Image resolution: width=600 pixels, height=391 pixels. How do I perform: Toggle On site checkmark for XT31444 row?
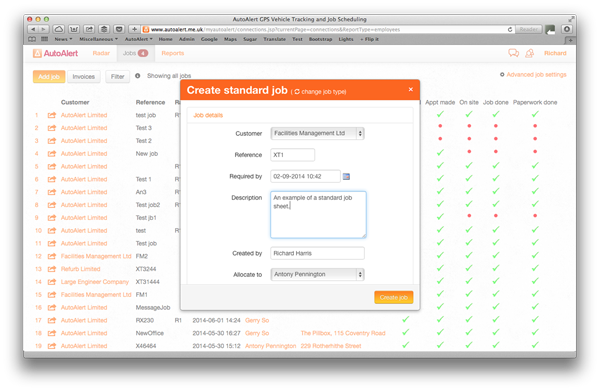(469, 281)
